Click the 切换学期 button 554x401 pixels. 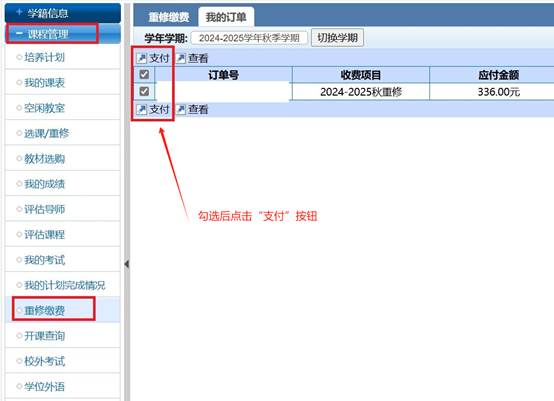pyautogui.click(x=337, y=37)
